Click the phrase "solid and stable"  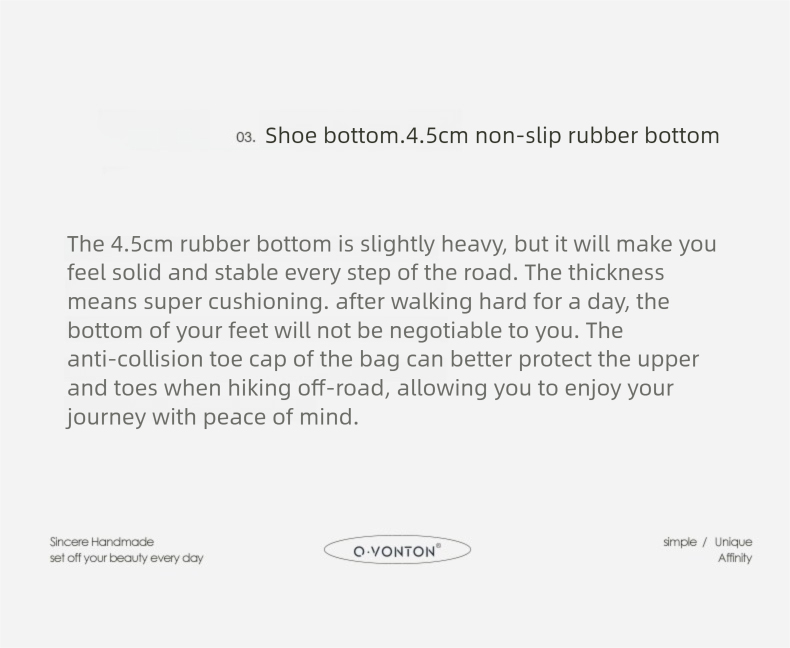[194, 273]
